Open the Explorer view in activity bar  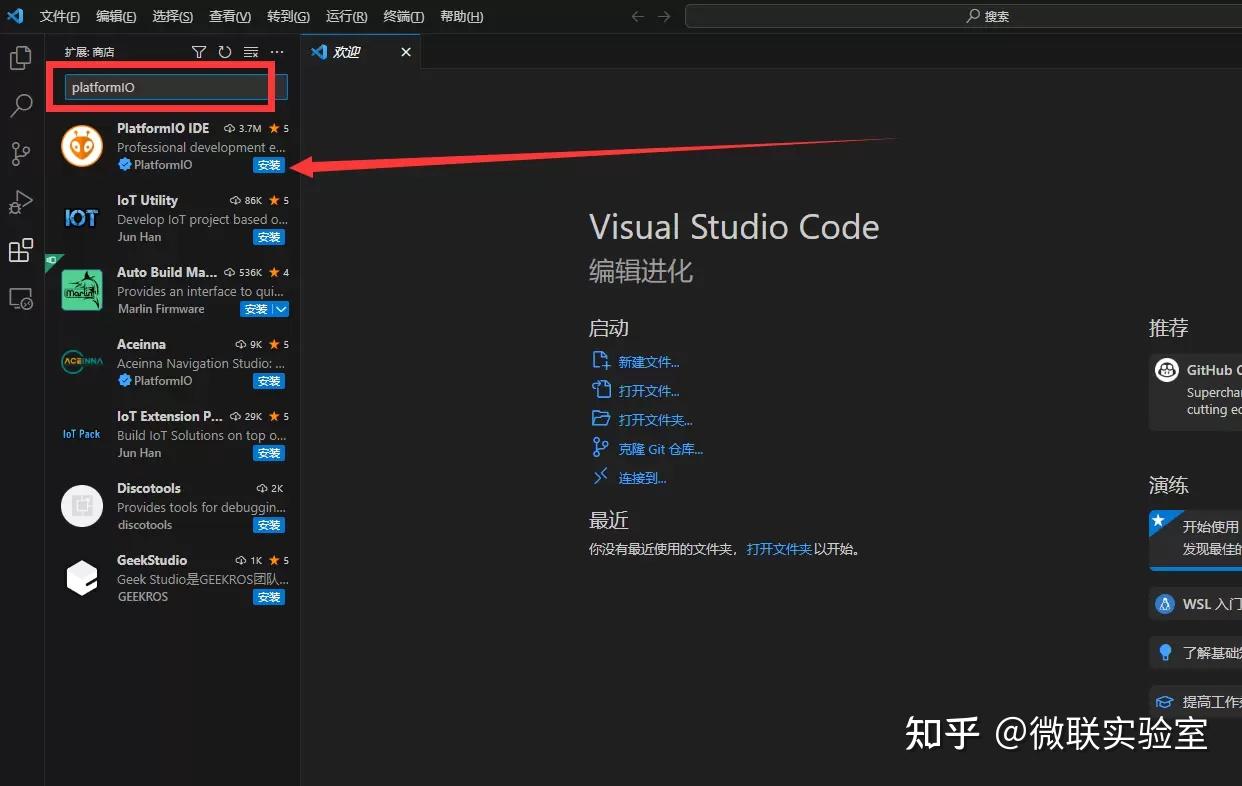click(21, 58)
